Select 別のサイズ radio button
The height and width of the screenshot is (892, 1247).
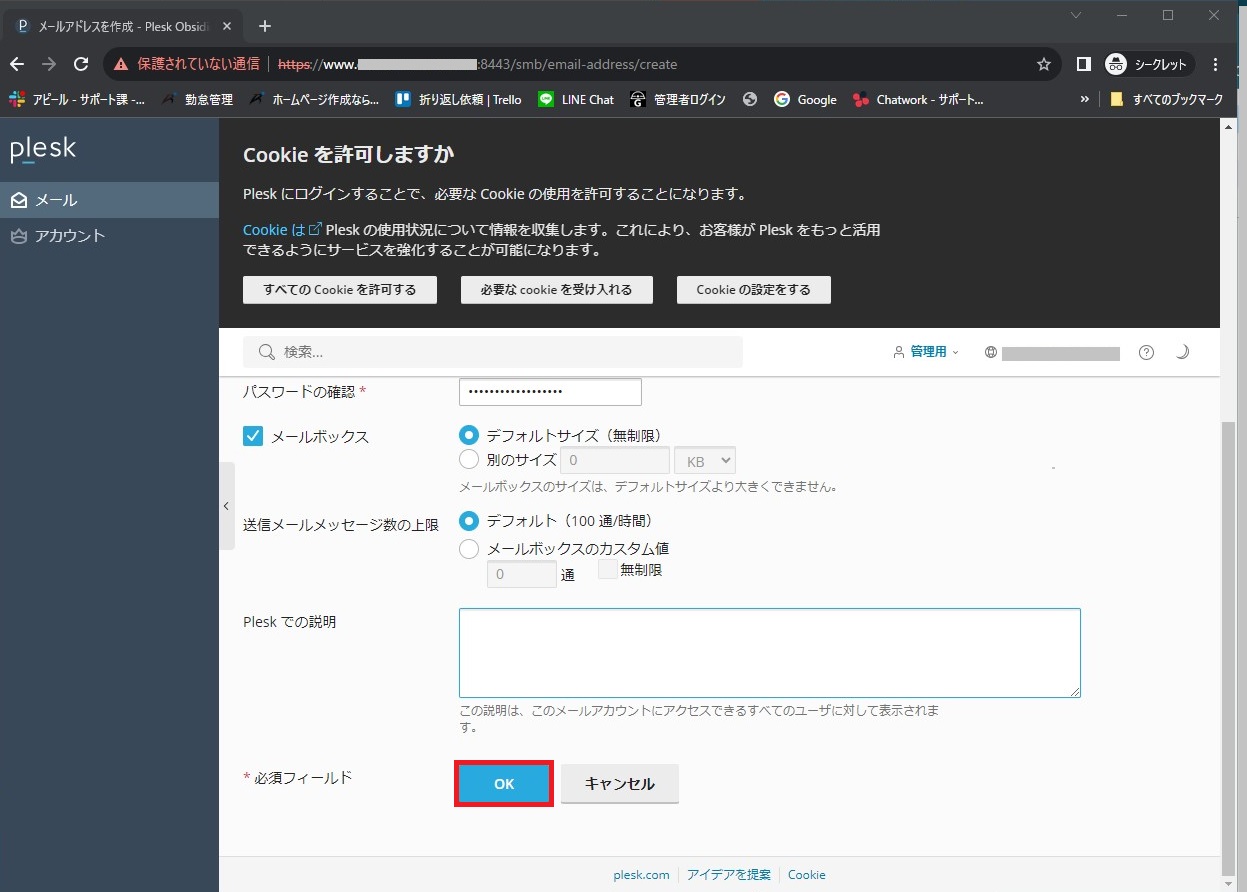(x=468, y=460)
